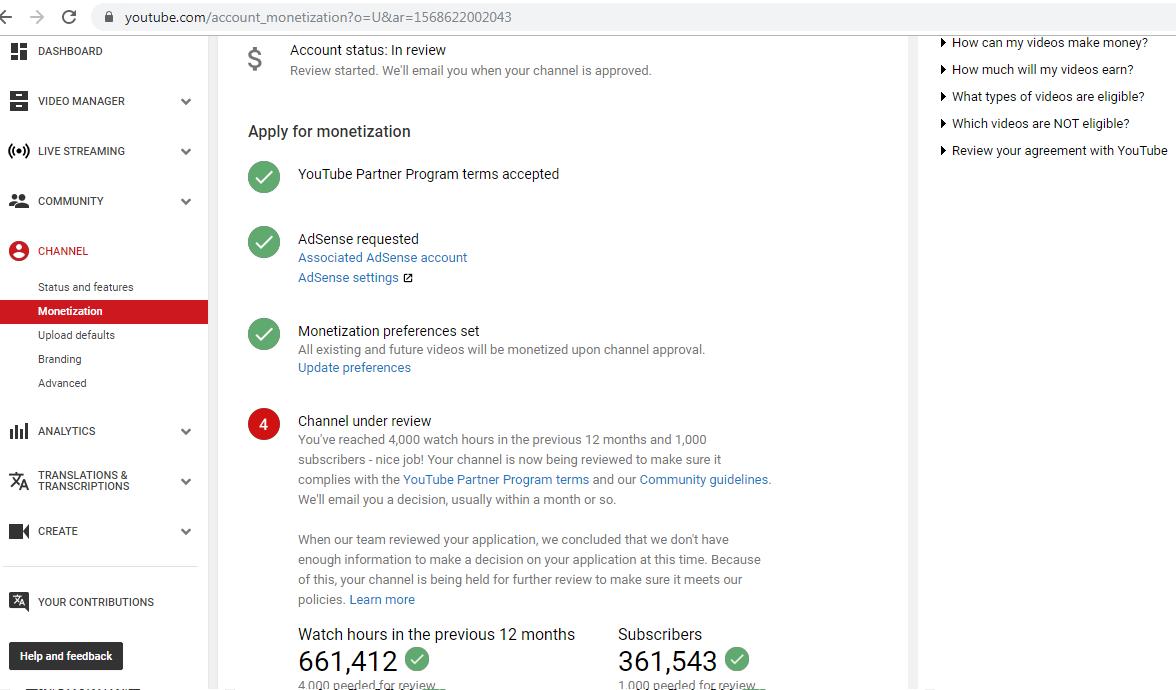This screenshot has width=1176, height=690.
Task: Open the Branding submenu item
Action: [x=60, y=359]
